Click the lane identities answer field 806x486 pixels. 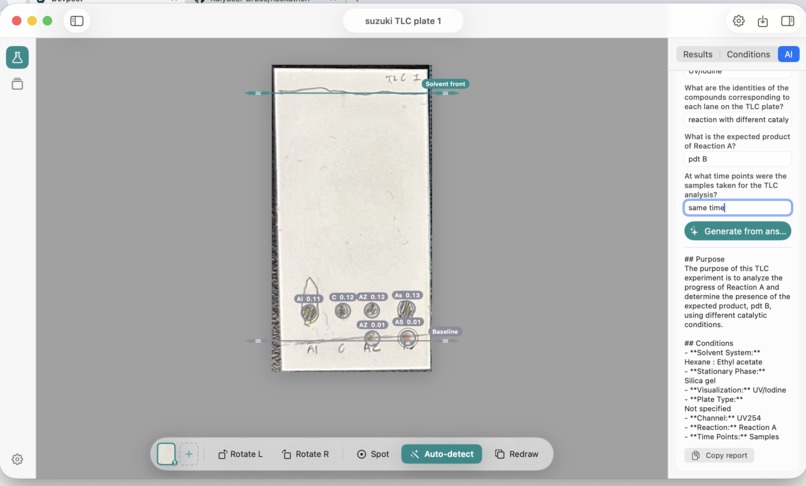[x=738, y=119]
